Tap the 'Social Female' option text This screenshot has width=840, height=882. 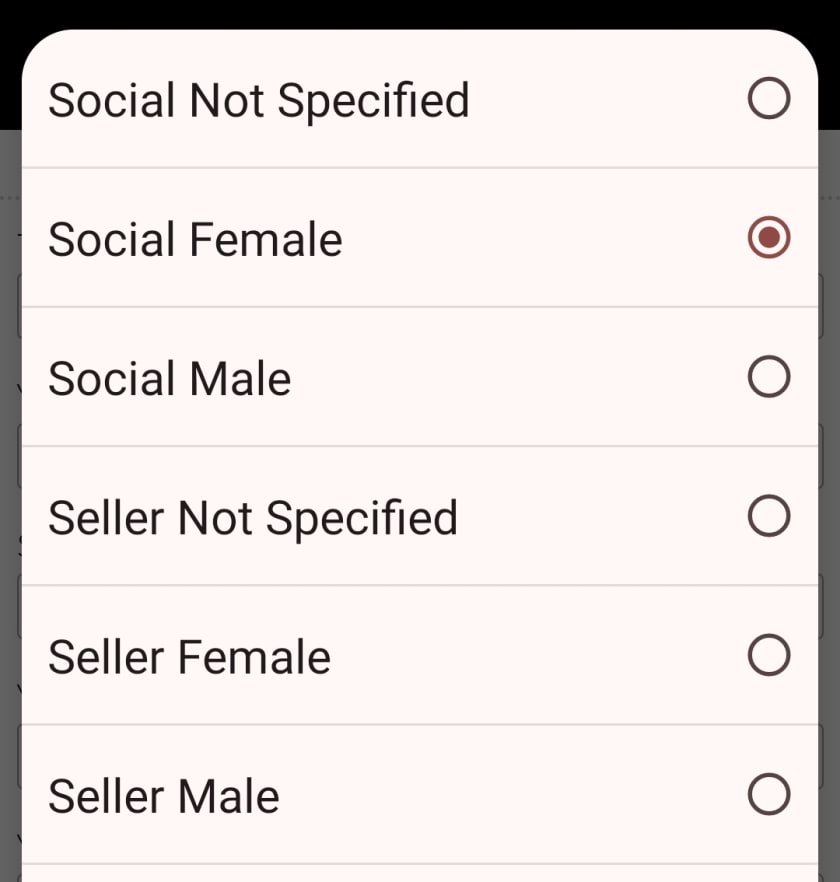click(195, 240)
